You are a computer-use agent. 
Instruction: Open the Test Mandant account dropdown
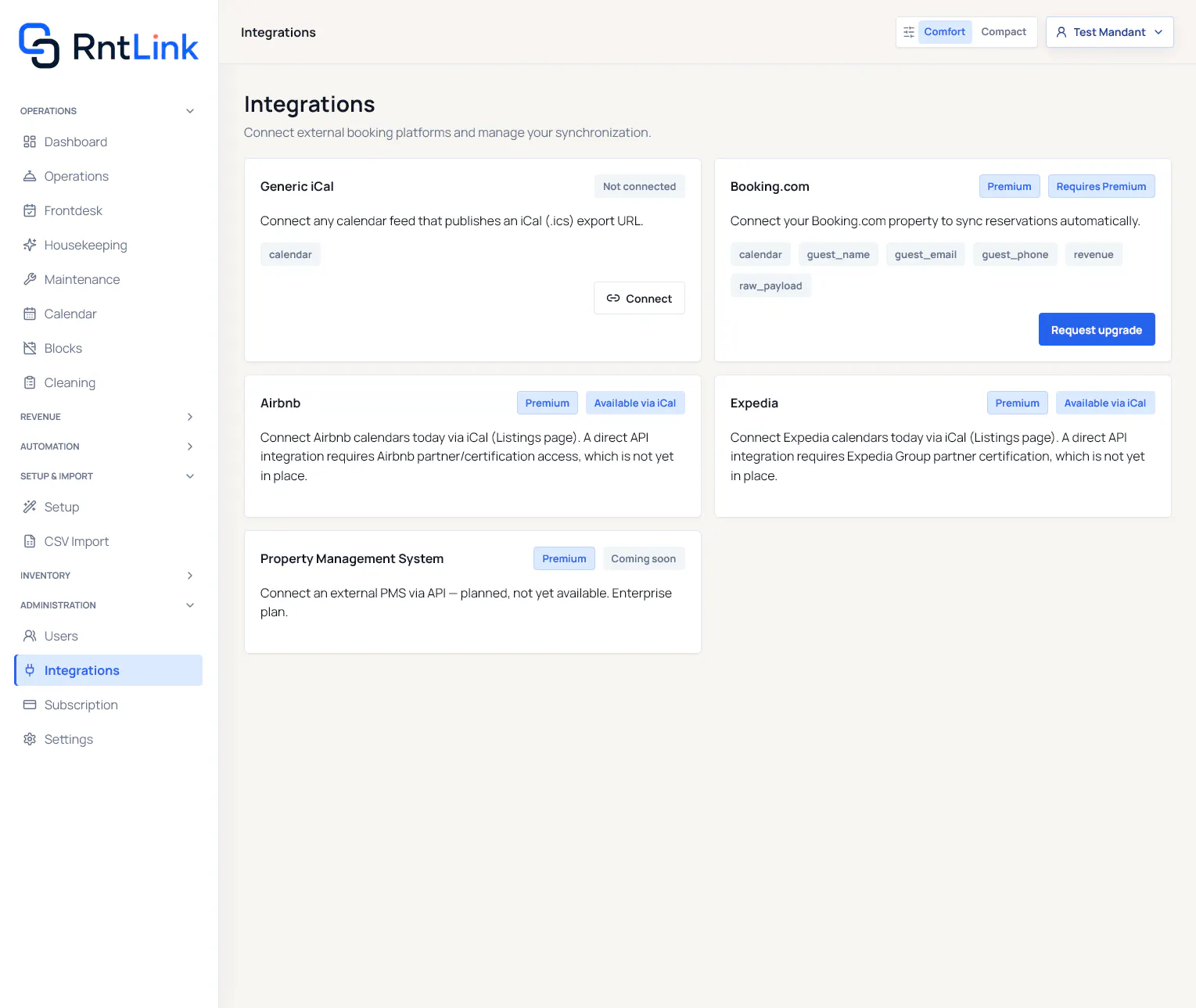click(x=1109, y=32)
